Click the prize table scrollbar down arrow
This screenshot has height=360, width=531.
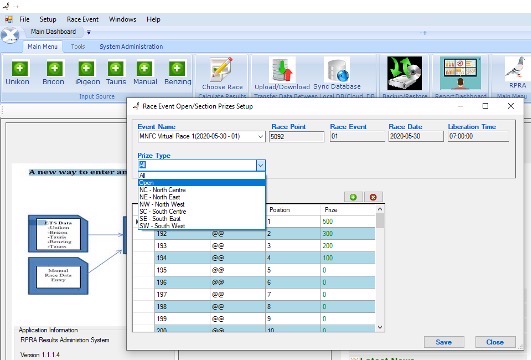(380, 327)
